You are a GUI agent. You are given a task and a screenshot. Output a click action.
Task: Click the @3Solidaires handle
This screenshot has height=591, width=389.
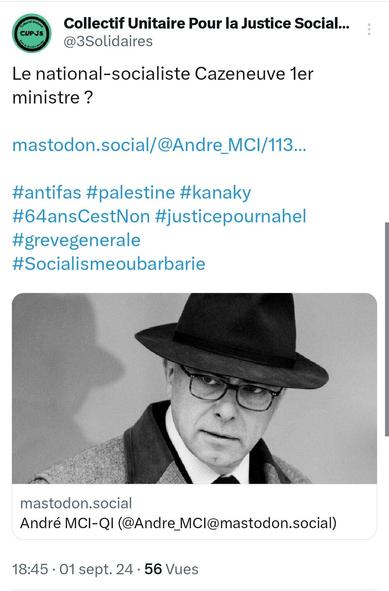coord(108,41)
